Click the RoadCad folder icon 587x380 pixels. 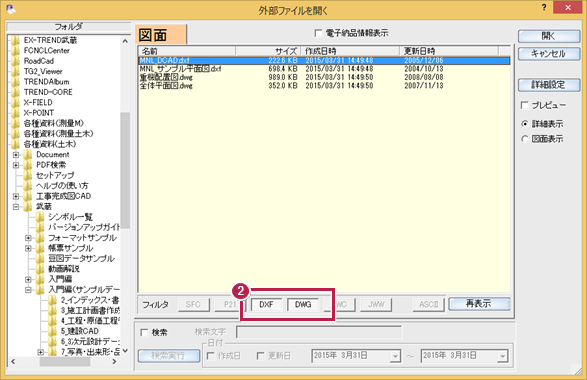tap(15, 61)
